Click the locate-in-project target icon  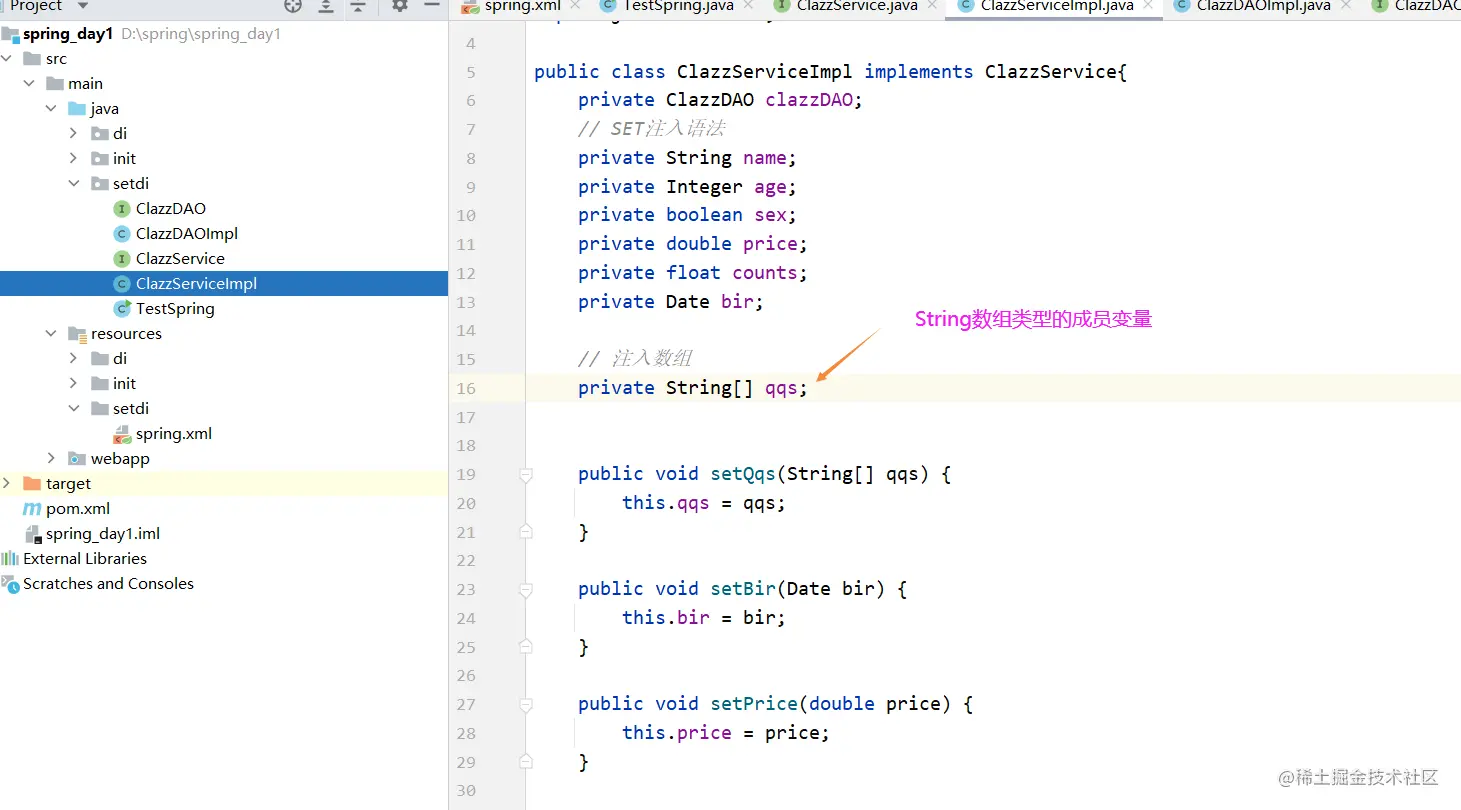click(293, 6)
